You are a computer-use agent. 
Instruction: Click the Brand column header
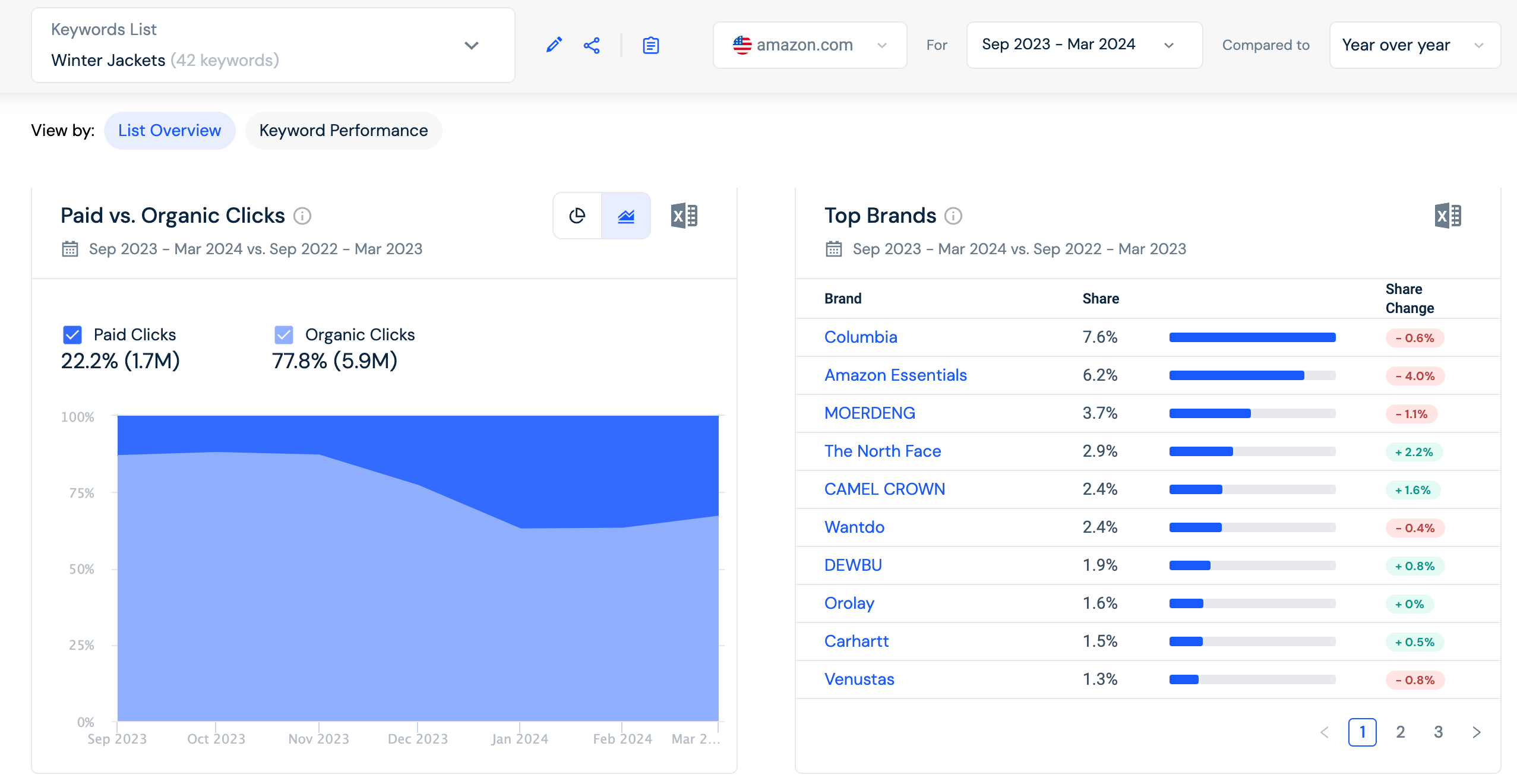click(x=843, y=299)
